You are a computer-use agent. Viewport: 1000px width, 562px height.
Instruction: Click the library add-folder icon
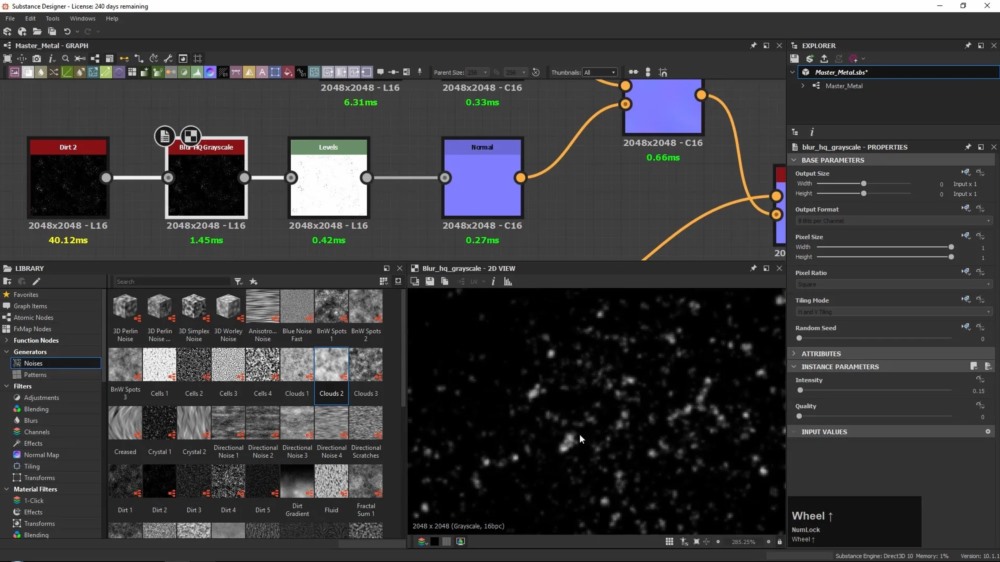tap(8, 281)
